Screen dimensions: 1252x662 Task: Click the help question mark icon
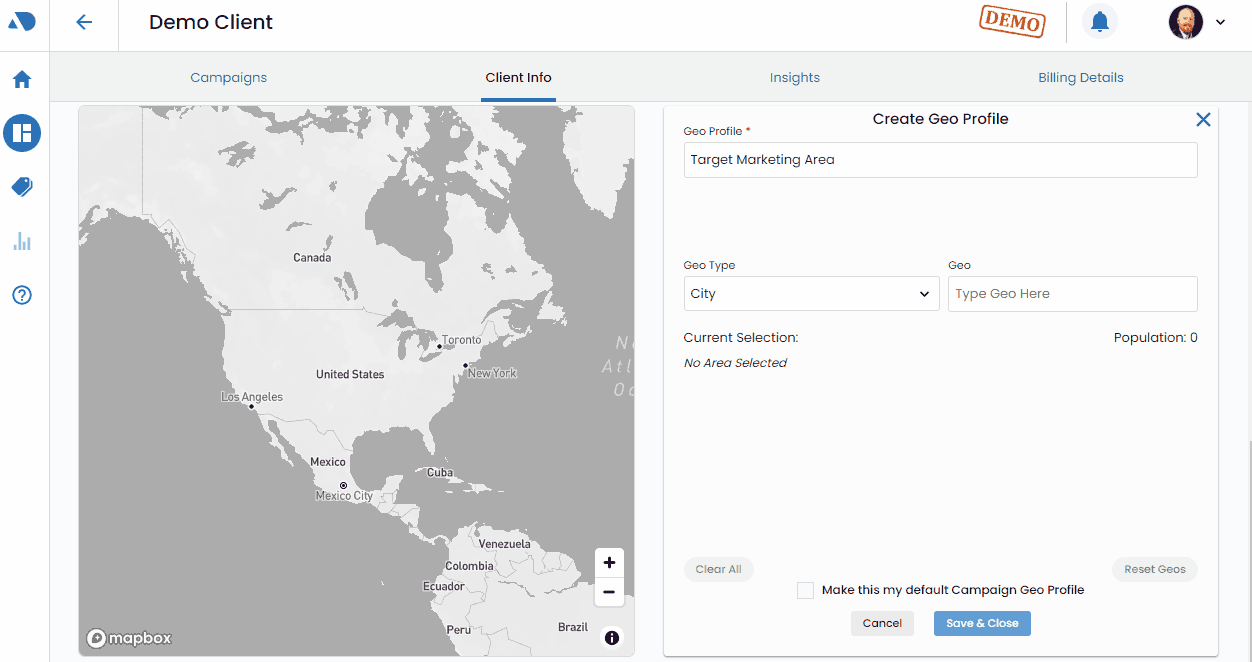[x=22, y=295]
